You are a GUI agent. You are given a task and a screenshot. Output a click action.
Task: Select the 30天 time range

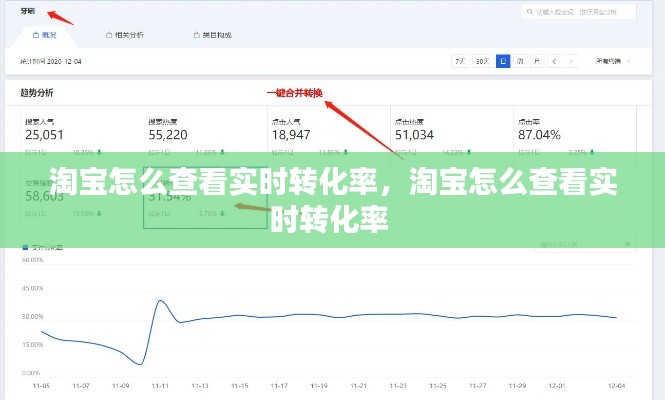[483, 61]
